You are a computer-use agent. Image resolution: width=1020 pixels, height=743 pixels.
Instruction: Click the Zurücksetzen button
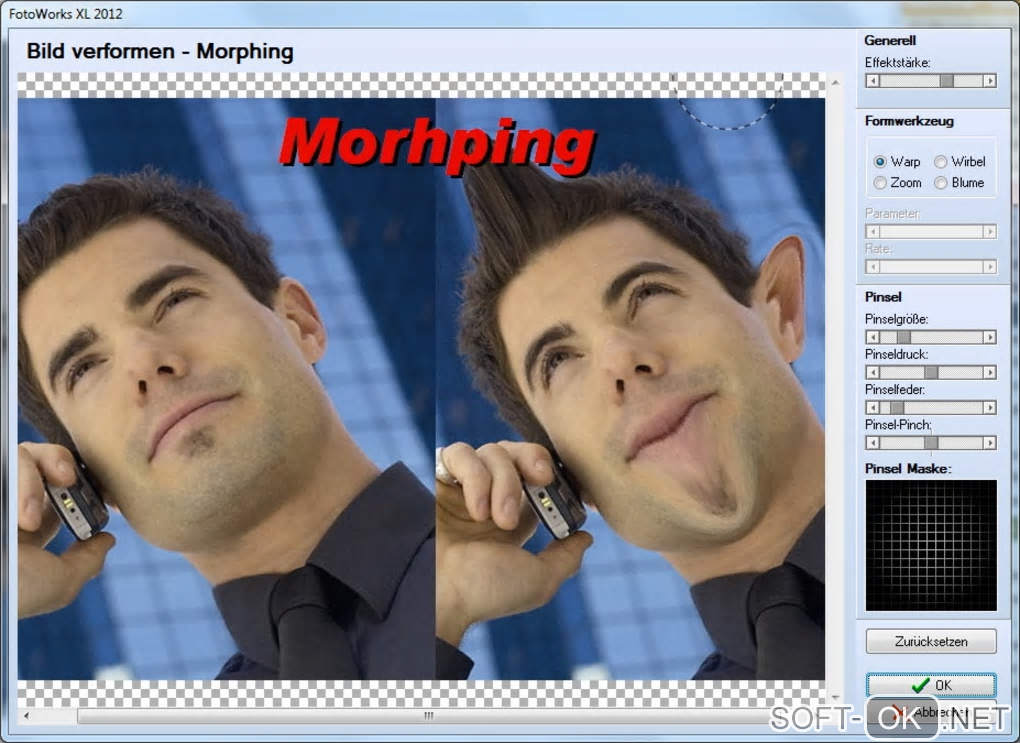click(931, 642)
